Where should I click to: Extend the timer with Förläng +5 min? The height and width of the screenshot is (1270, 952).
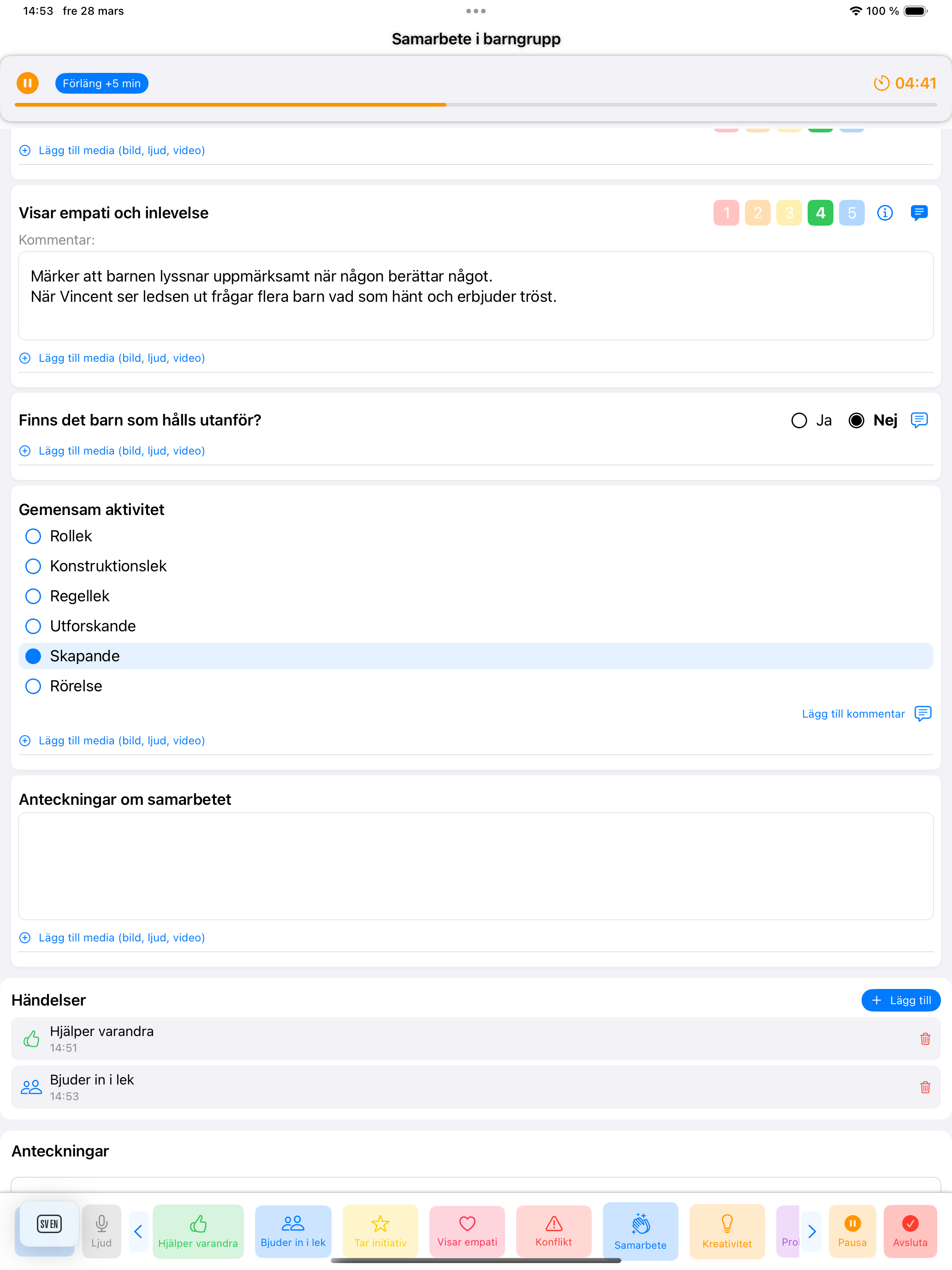(101, 83)
